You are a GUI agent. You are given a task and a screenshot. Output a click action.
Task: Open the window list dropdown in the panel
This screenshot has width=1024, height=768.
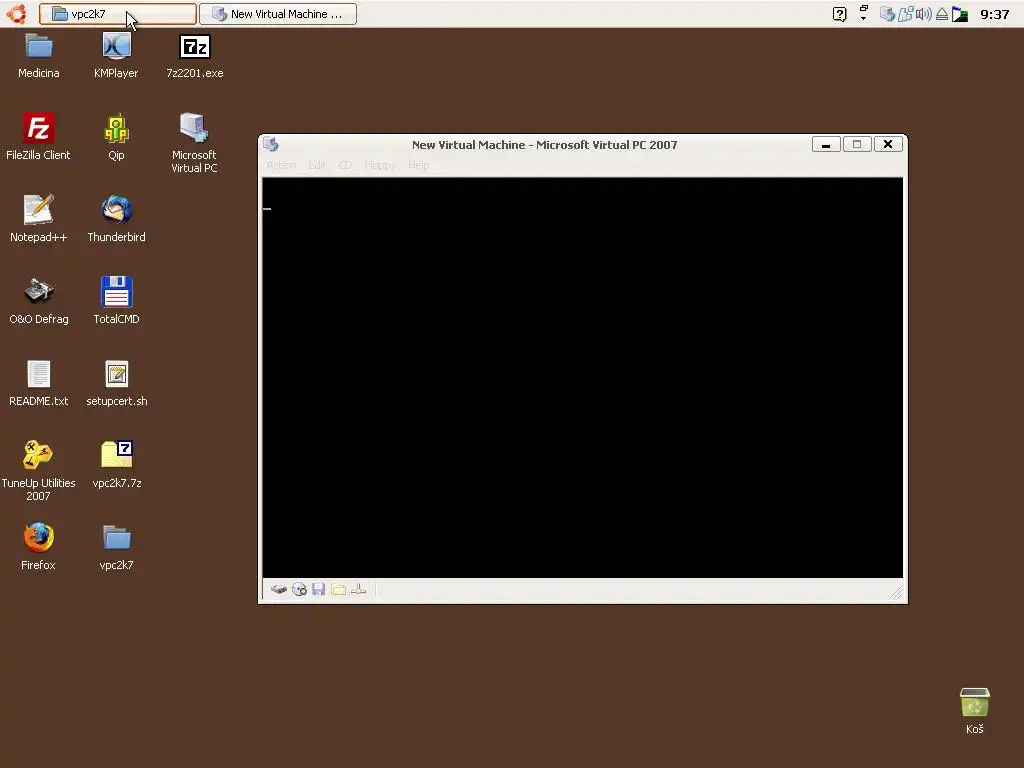[x=863, y=13]
